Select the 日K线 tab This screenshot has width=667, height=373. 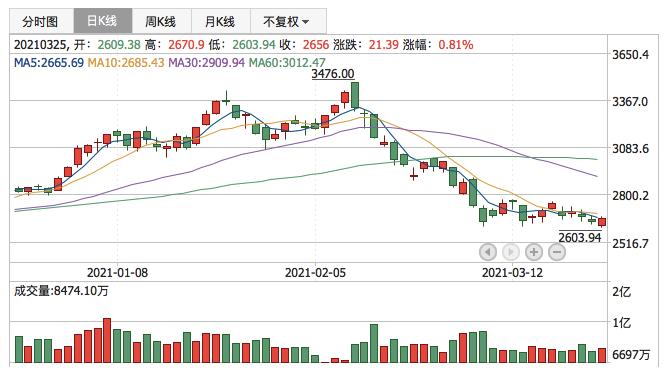coord(103,20)
